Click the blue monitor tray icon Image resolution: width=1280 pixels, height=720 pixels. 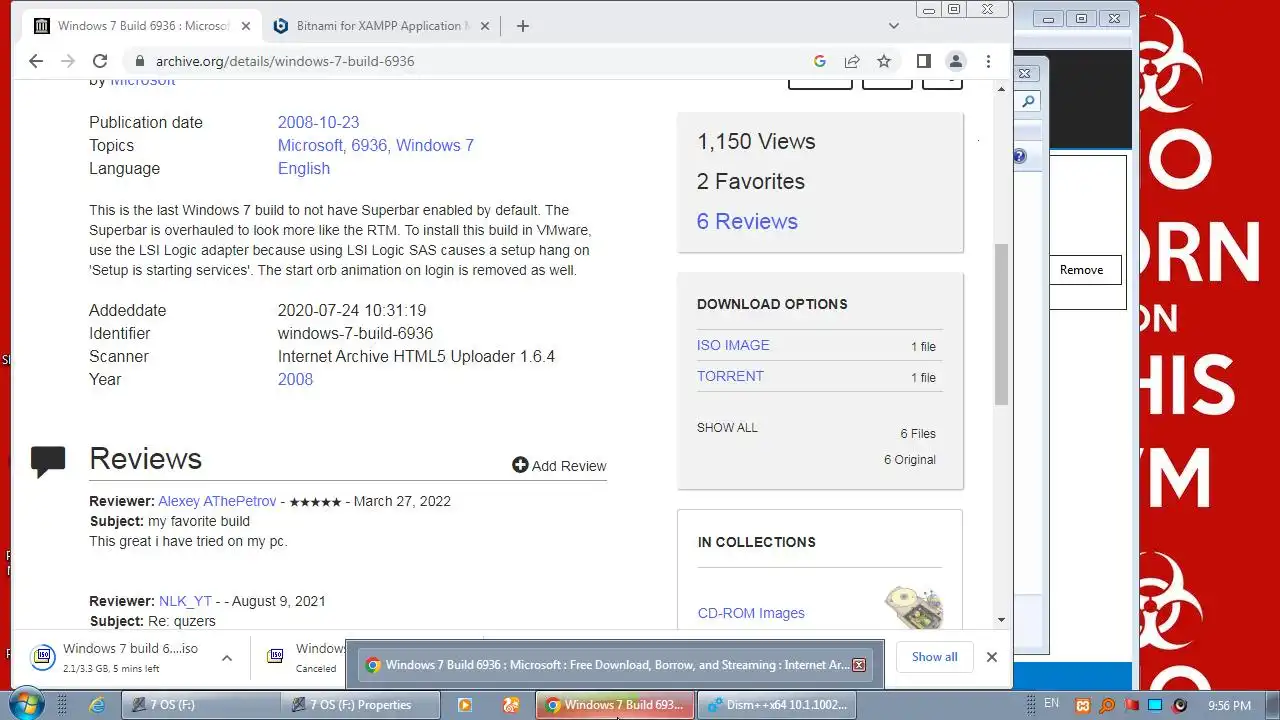click(1155, 705)
